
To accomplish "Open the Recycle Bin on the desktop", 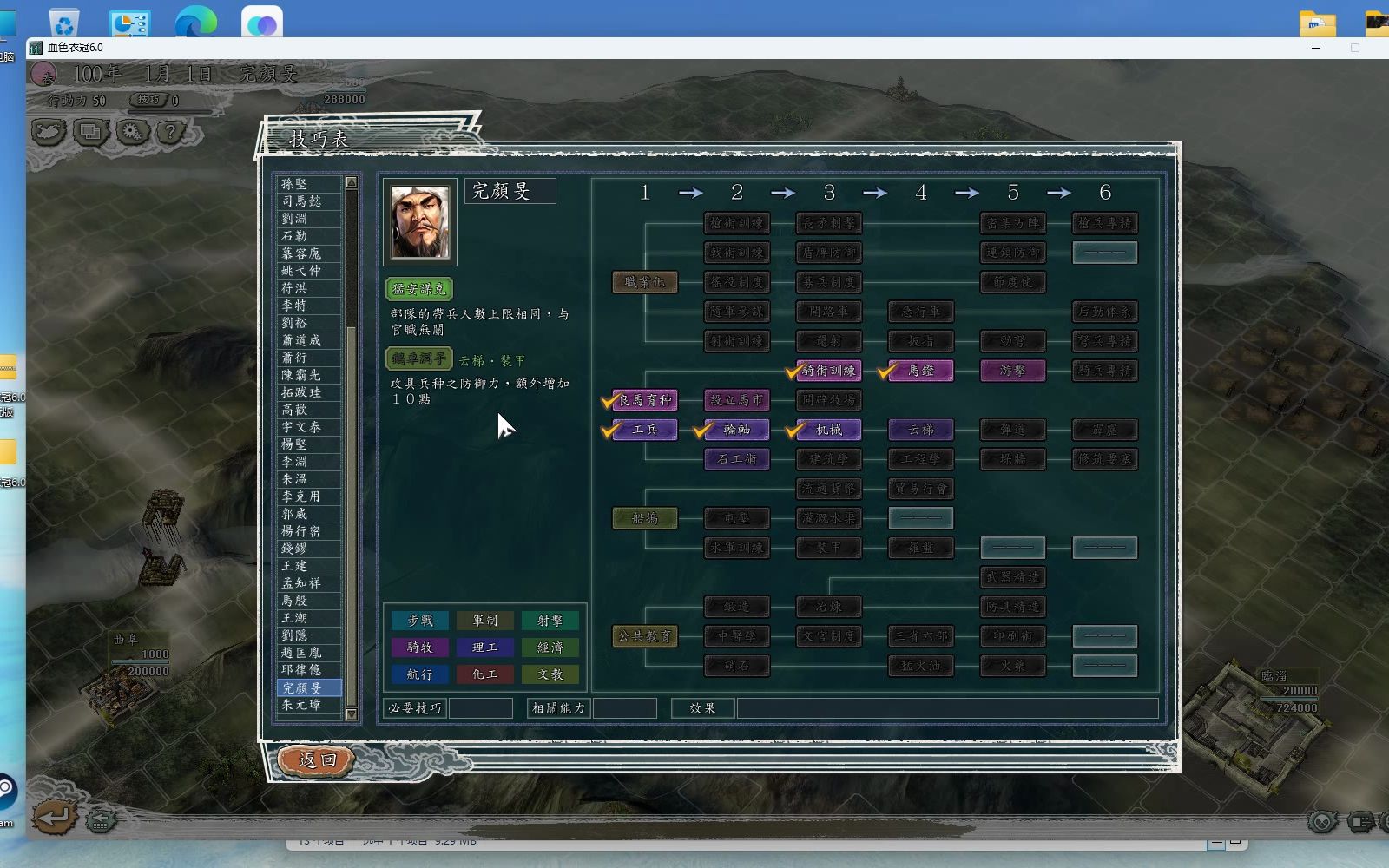I will 64,23.
